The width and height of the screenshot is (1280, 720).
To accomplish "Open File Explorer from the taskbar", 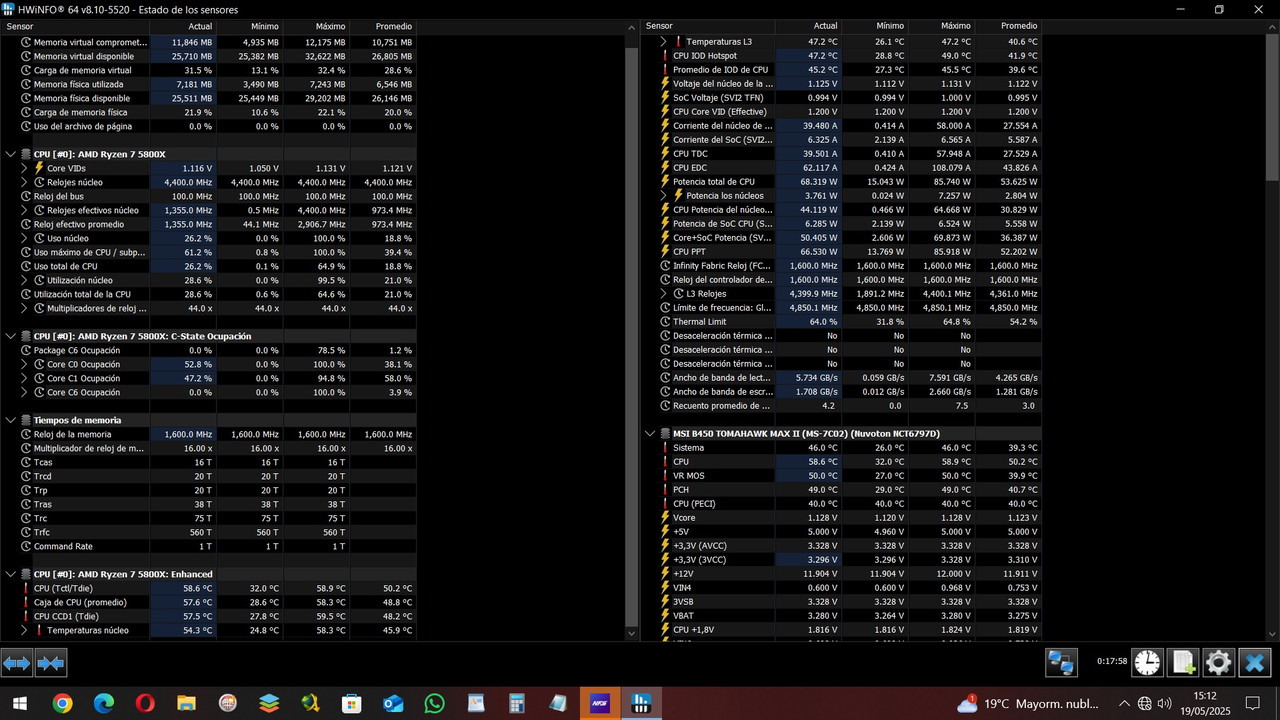I will [x=186, y=704].
